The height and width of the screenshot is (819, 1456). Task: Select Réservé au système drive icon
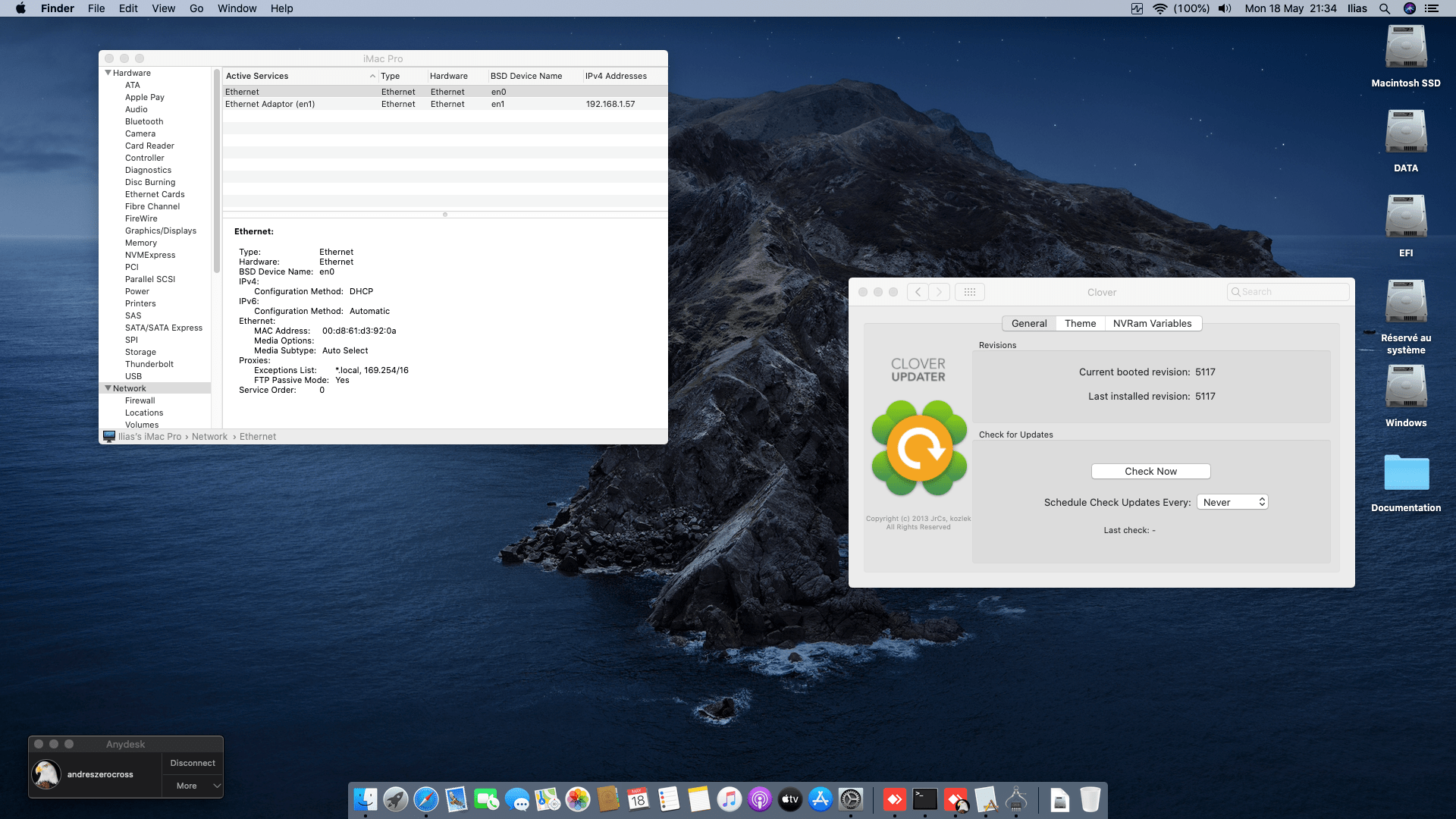tap(1406, 303)
